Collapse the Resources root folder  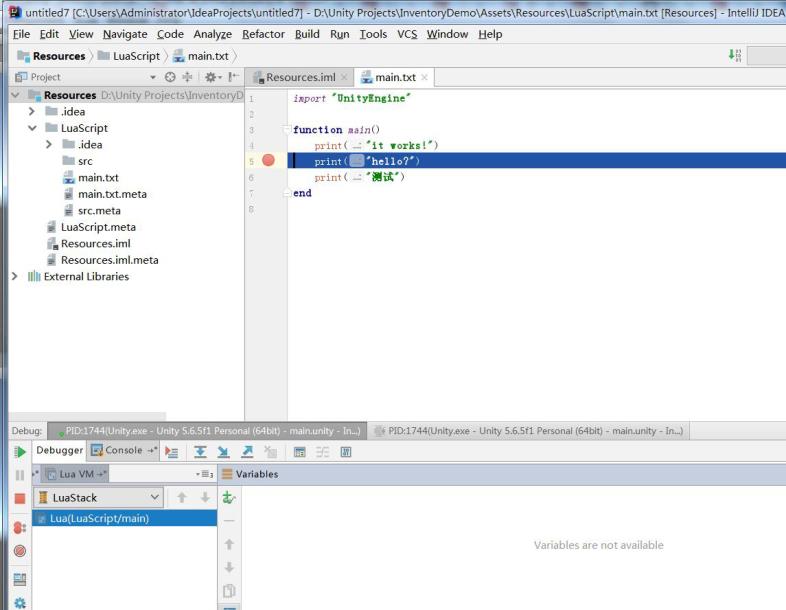(x=15, y=95)
